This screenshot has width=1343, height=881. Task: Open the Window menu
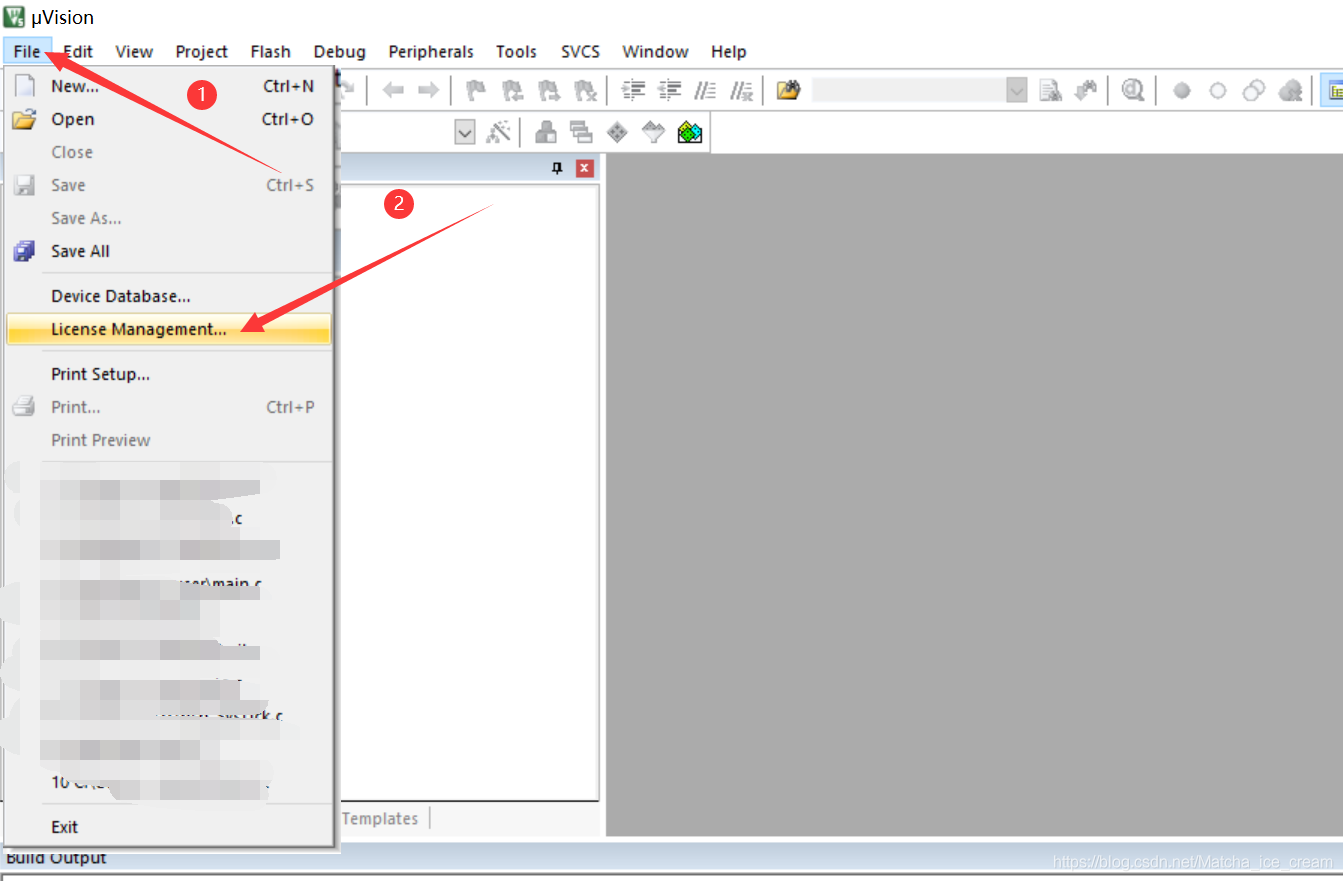[655, 51]
